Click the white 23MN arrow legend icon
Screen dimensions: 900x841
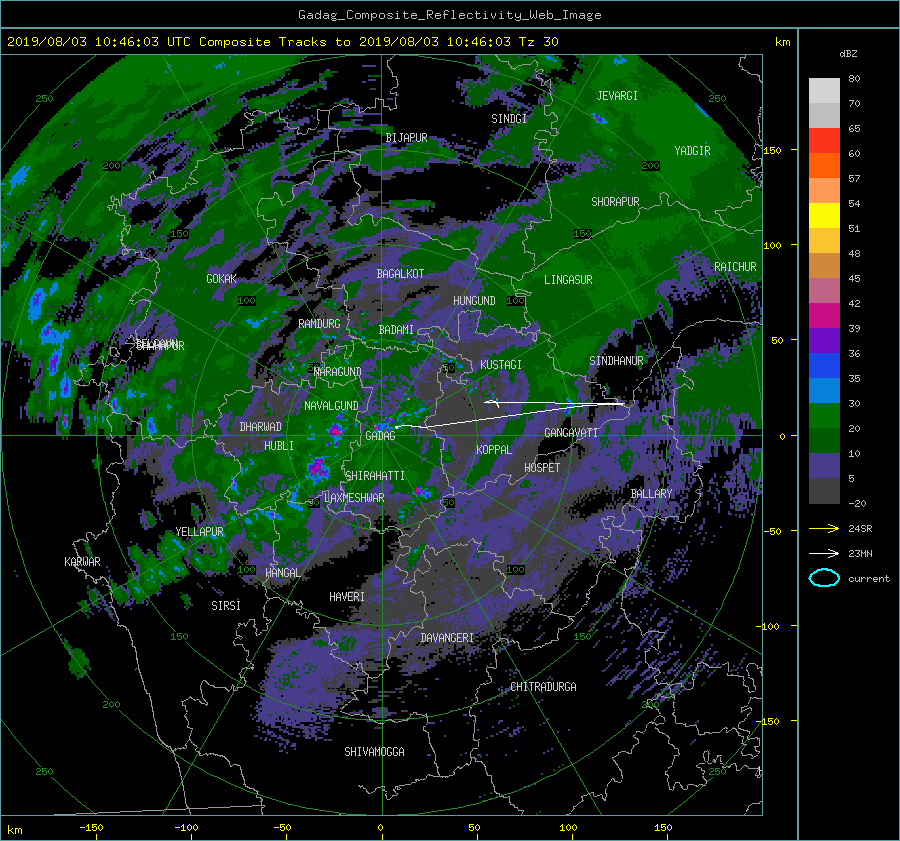[824, 553]
